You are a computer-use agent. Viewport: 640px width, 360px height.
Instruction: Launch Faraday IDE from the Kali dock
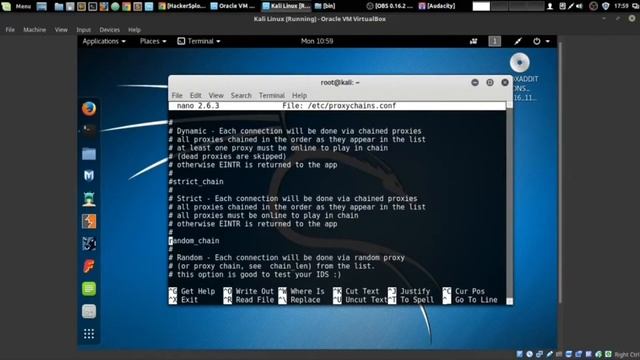(89, 266)
